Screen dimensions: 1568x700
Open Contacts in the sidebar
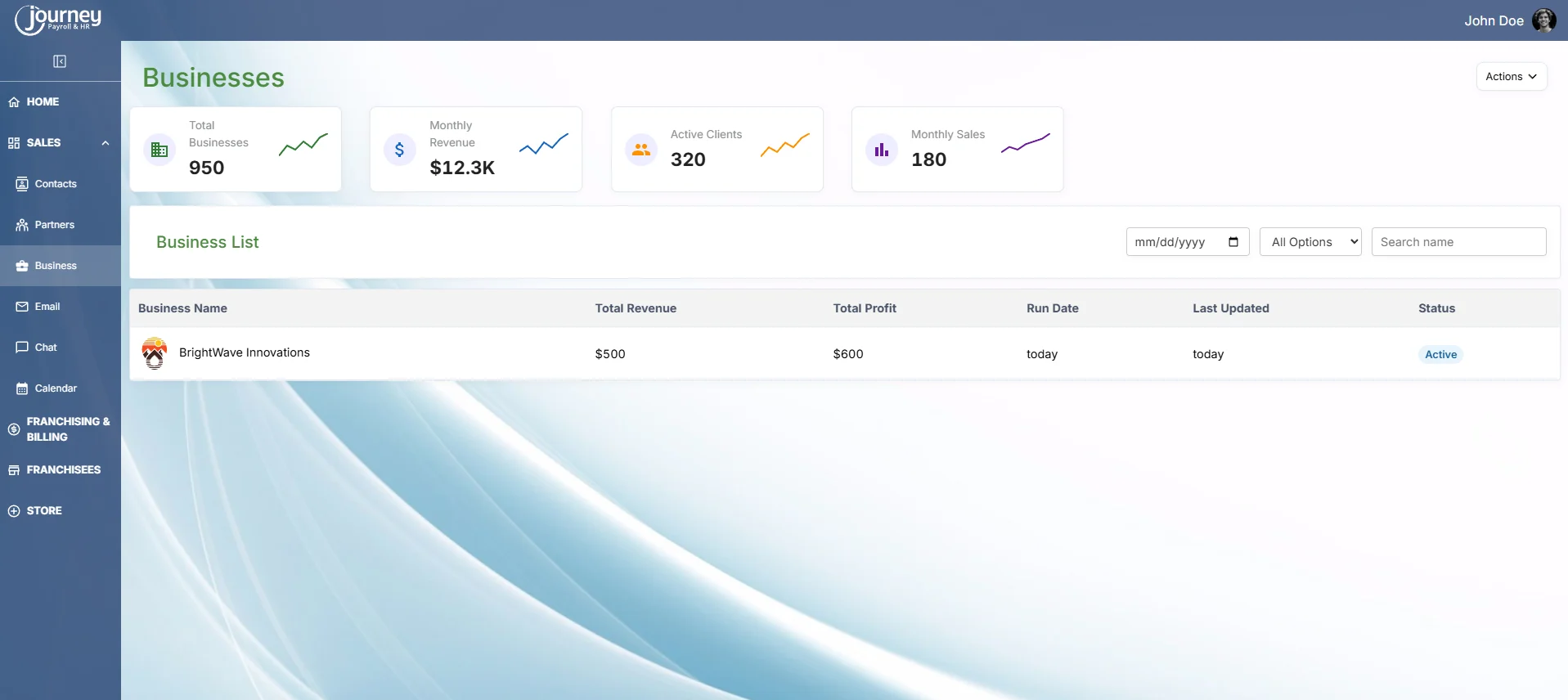[x=56, y=184]
